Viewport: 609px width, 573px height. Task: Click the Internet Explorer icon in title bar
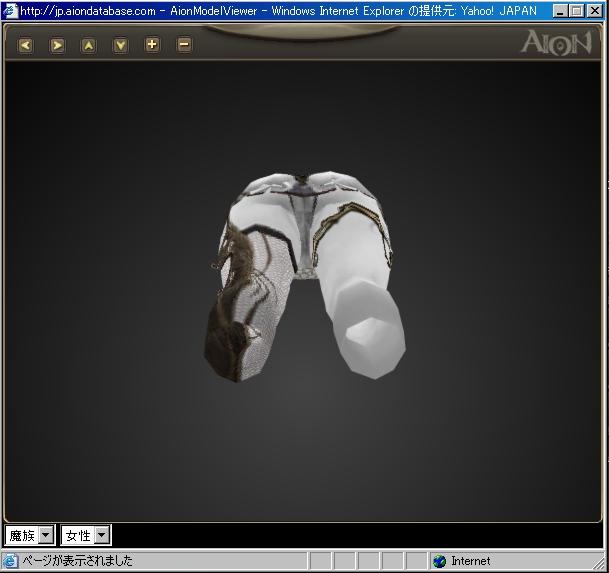[x=11, y=11]
